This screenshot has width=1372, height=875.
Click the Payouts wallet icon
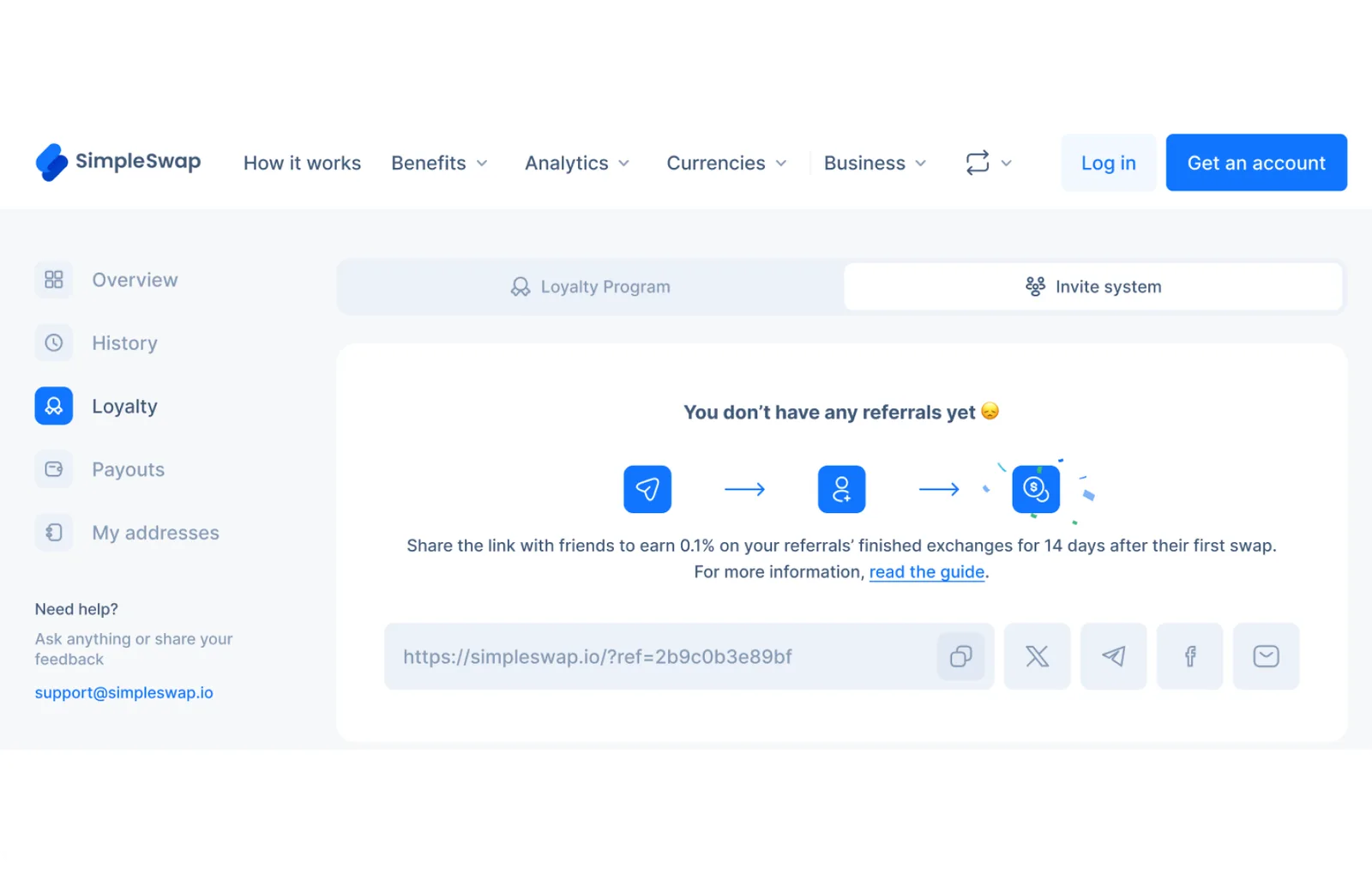[54, 469]
